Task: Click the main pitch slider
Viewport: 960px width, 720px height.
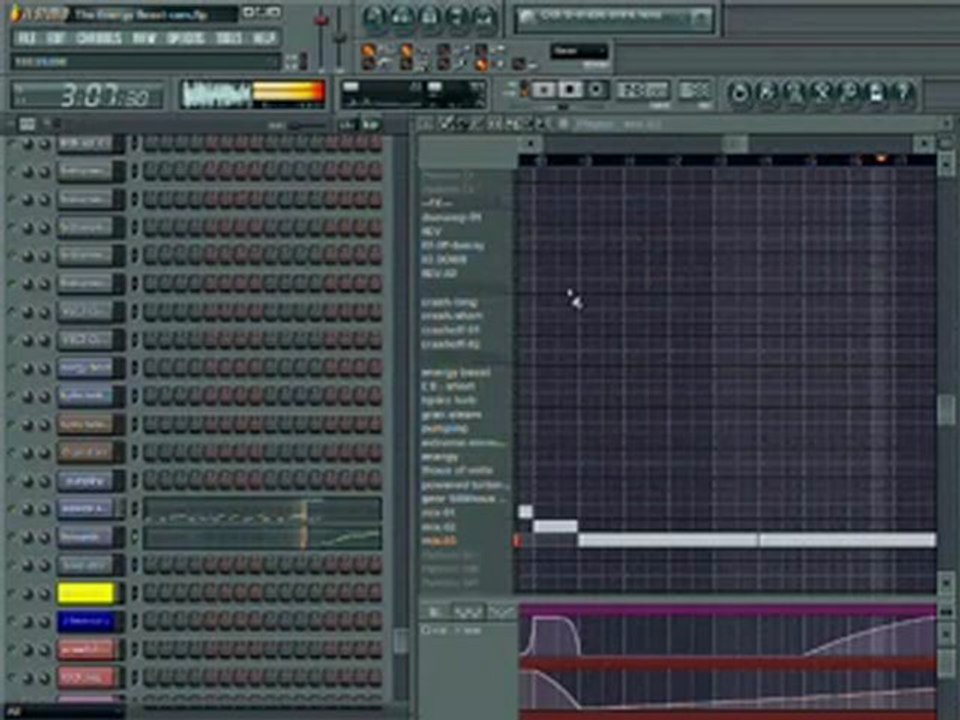Action: 339,37
